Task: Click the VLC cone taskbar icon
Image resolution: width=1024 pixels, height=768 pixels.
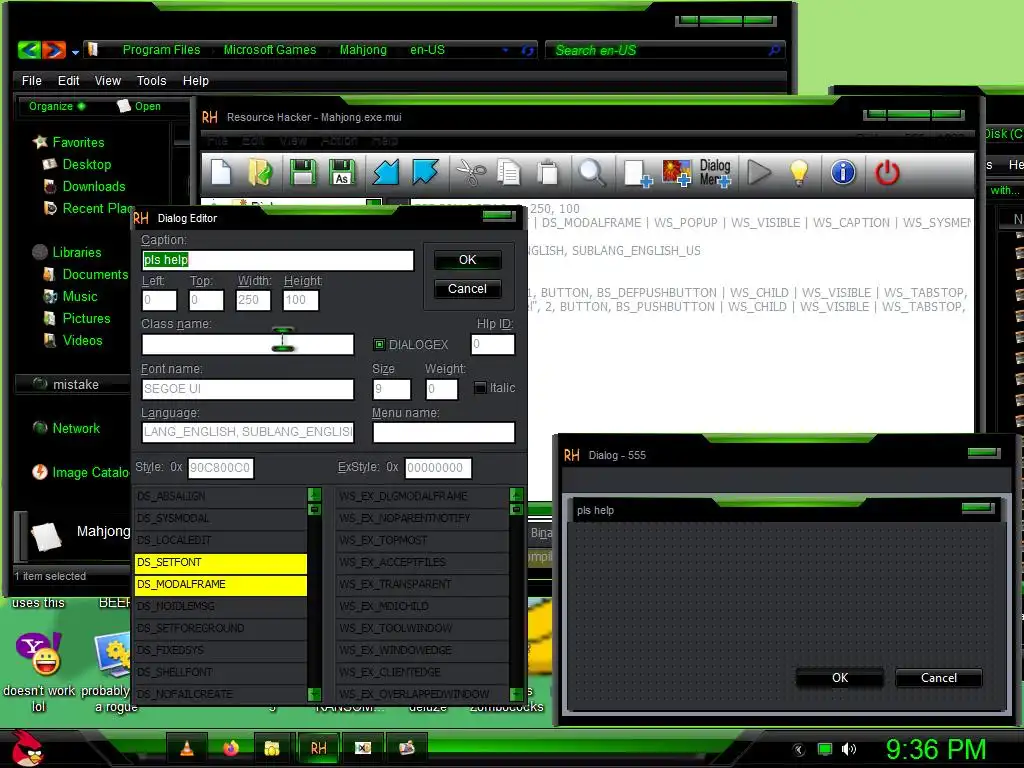Action: tap(186, 748)
